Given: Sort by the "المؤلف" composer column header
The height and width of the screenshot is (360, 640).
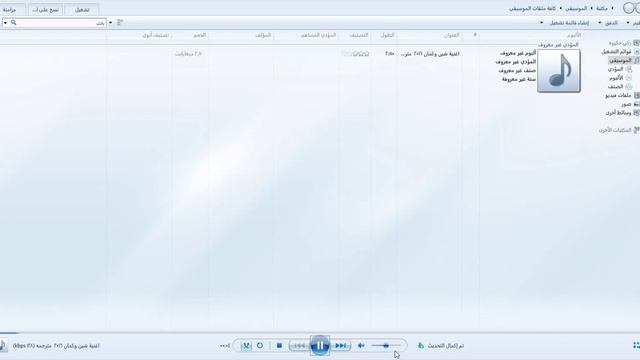Looking at the screenshot, I should click(263, 35).
